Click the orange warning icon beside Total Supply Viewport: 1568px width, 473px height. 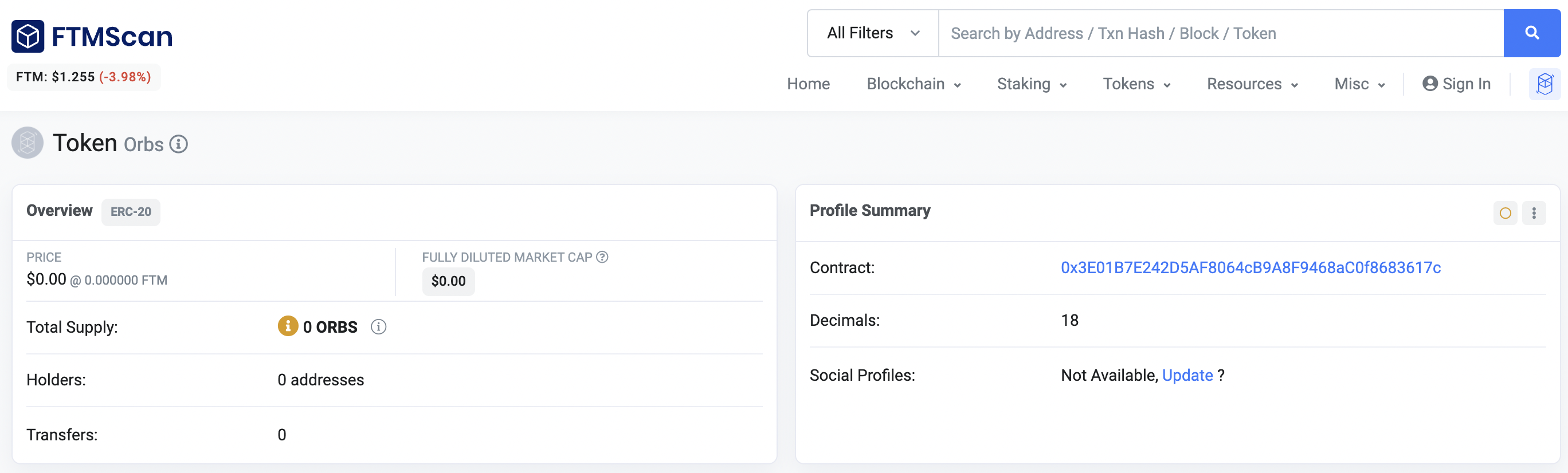click(x=287, y=326)
